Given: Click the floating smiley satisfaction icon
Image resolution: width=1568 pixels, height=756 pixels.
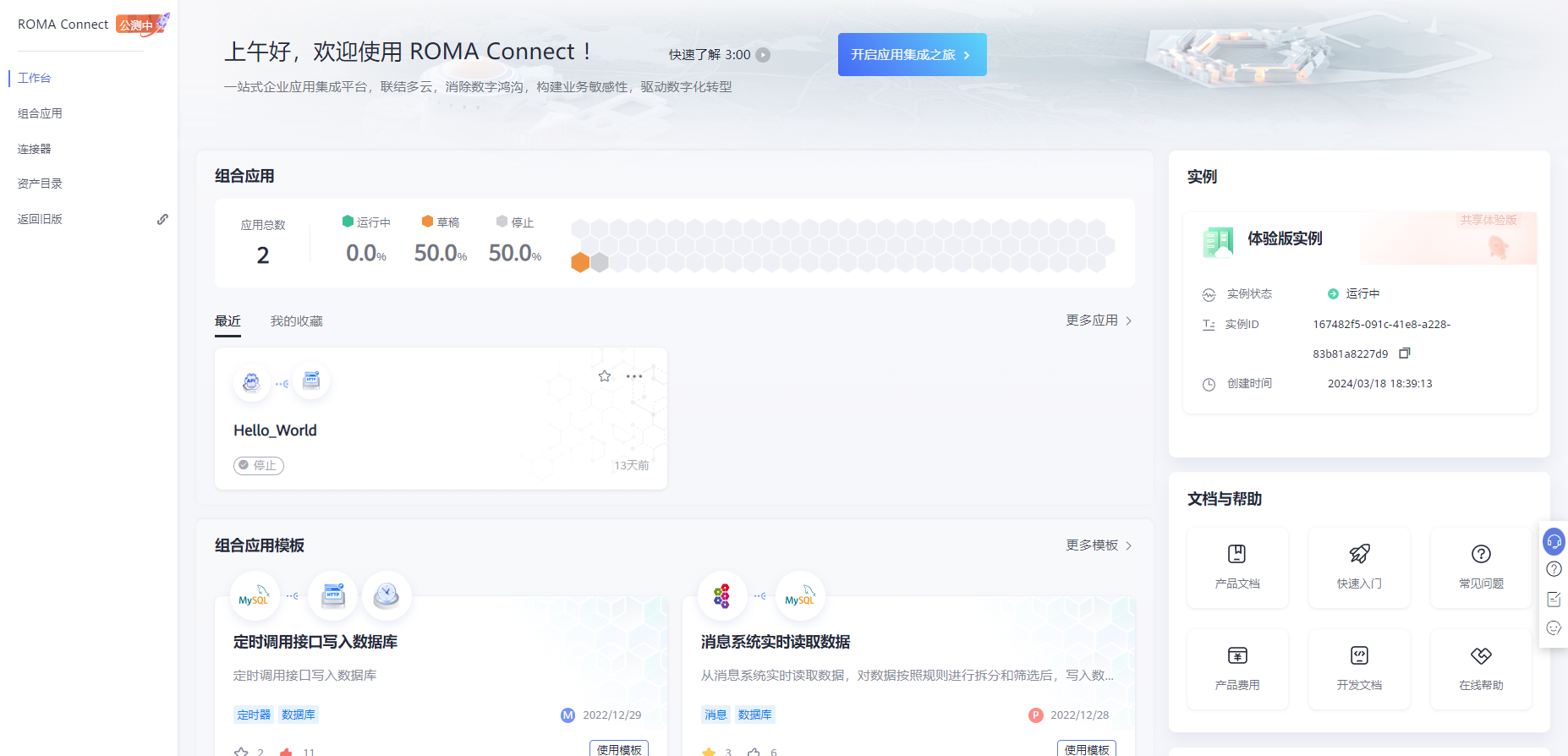Looking at the screenshot, I should [1554, 627].
